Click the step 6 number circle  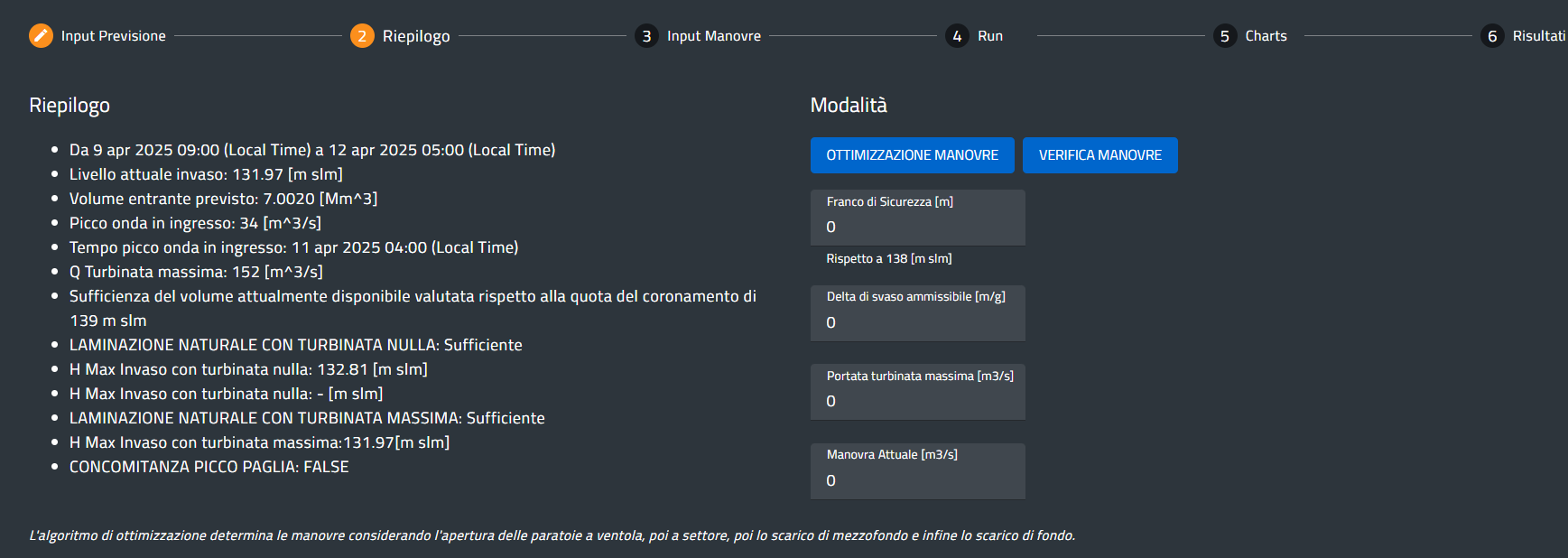click(1492, 36)
